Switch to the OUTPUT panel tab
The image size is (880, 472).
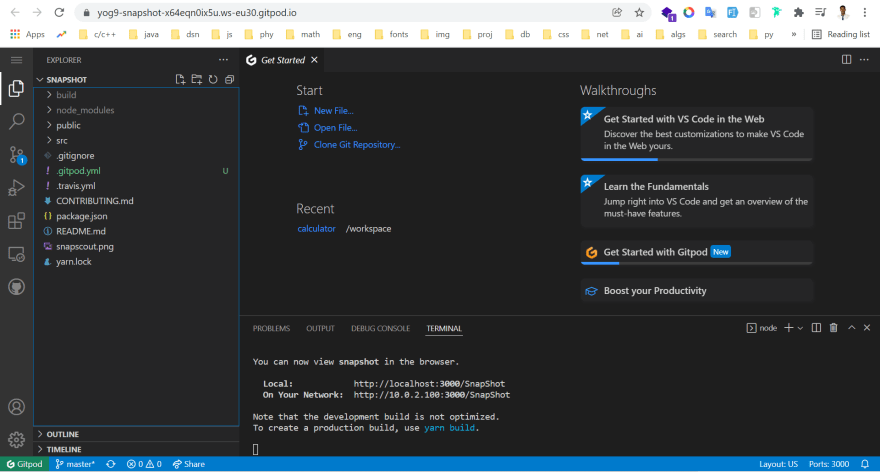320,328
